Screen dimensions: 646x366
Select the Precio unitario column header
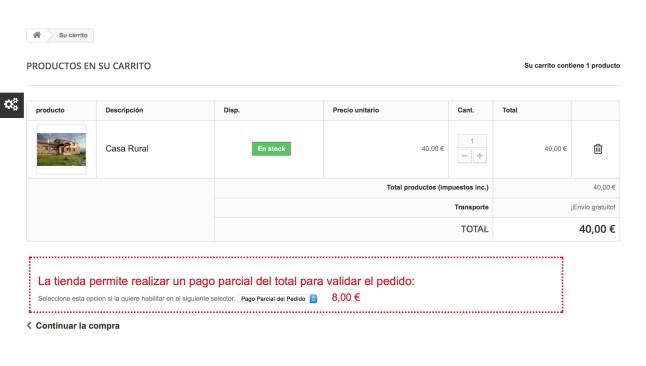coord(356,110)
